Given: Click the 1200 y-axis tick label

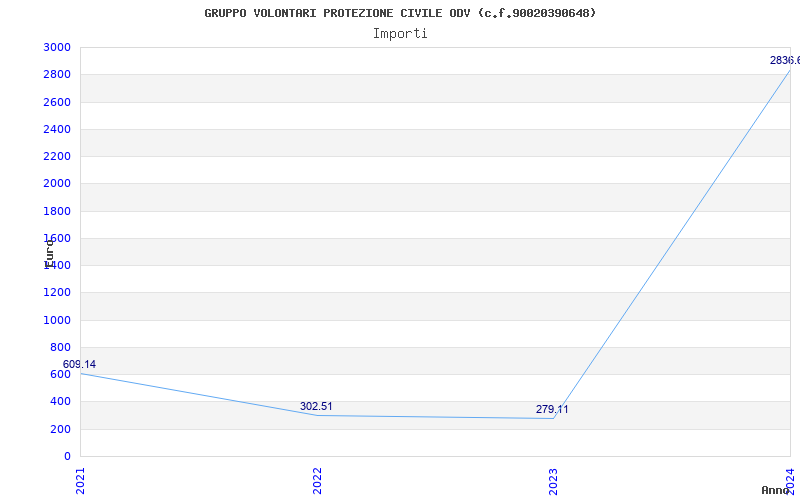Looking at the screenshot, I should [x=57, y=292].
